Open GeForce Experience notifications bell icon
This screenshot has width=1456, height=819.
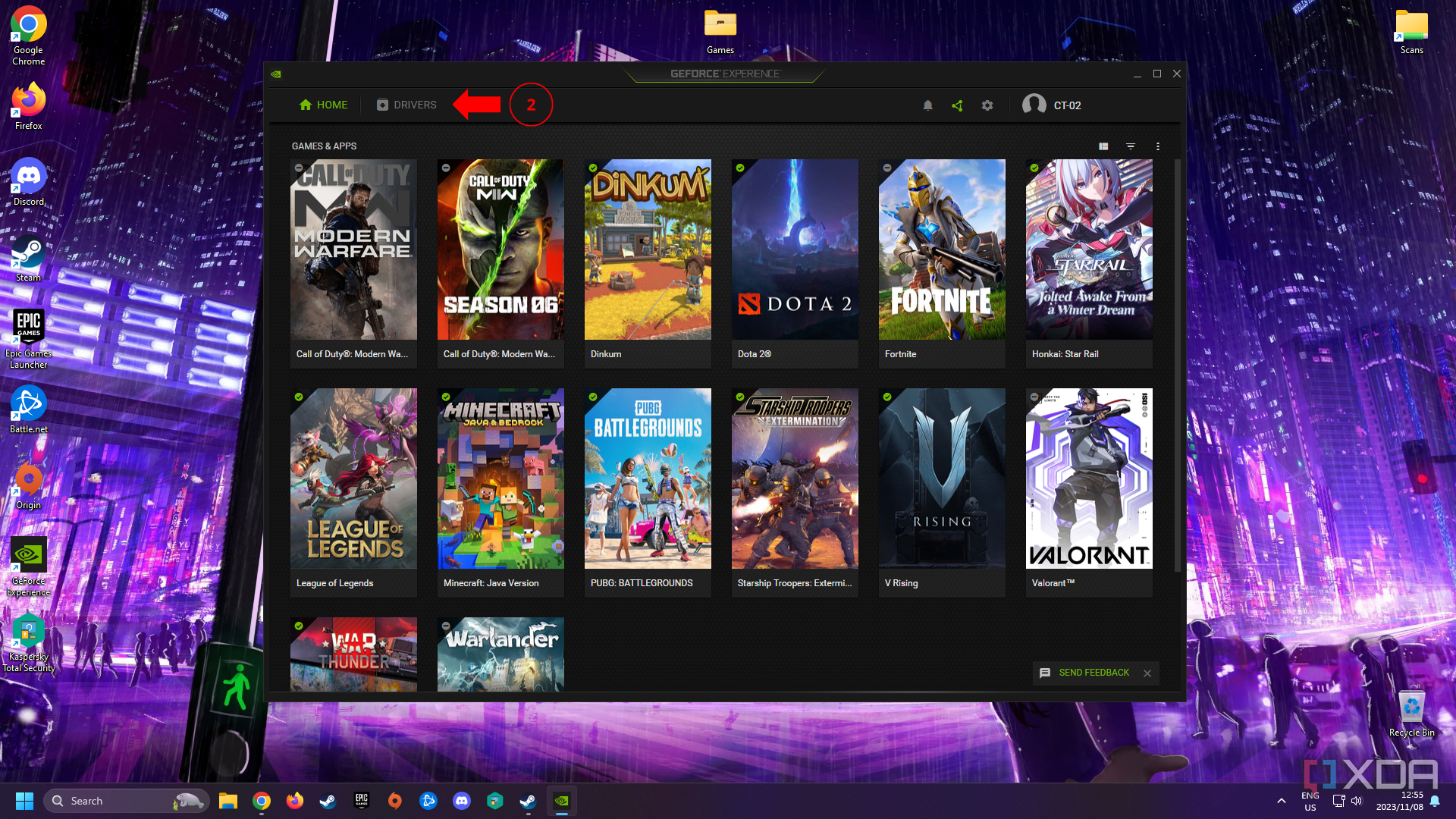[927, 105]
